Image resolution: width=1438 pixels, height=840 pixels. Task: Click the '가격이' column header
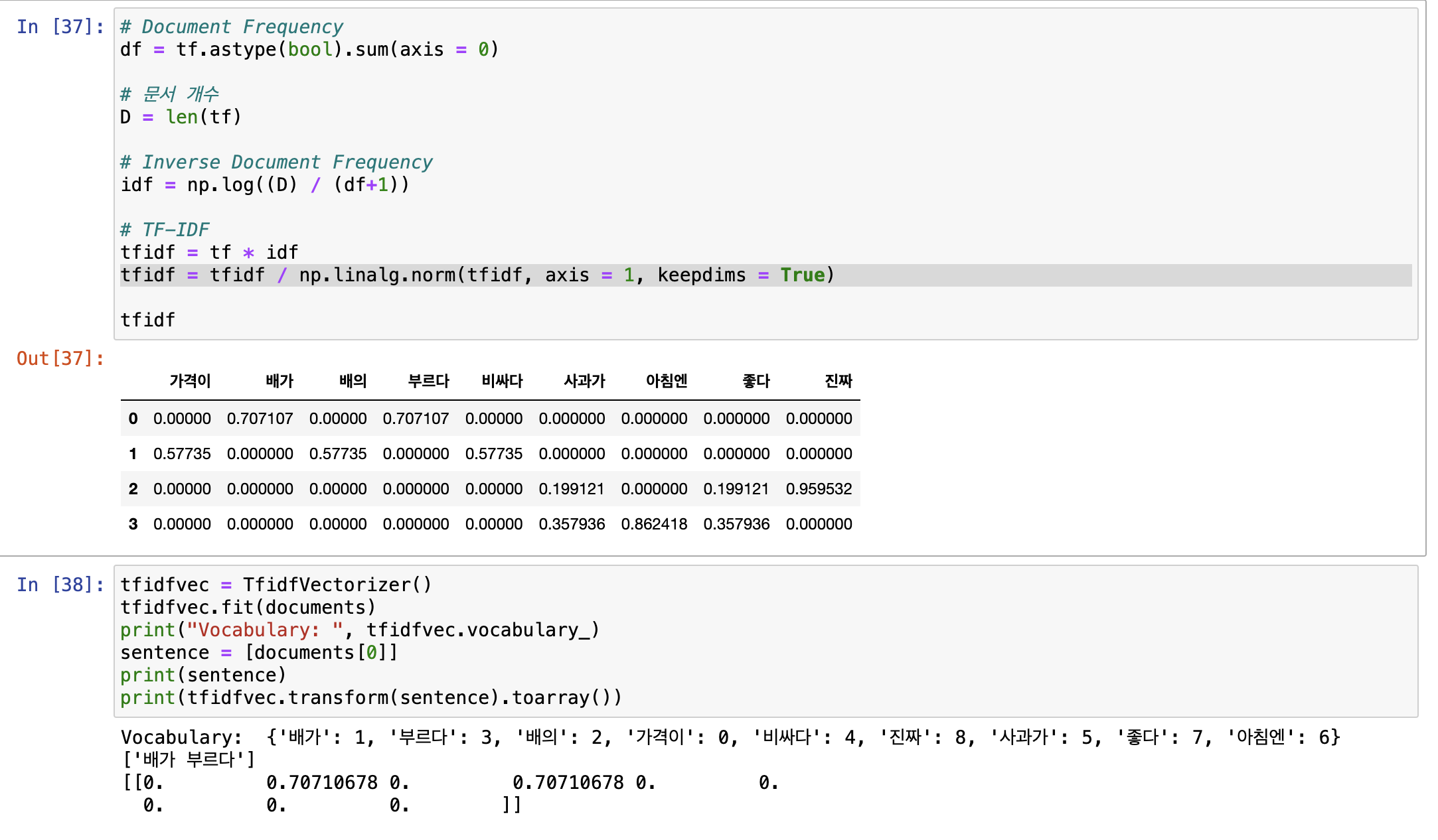coord(190,381)
